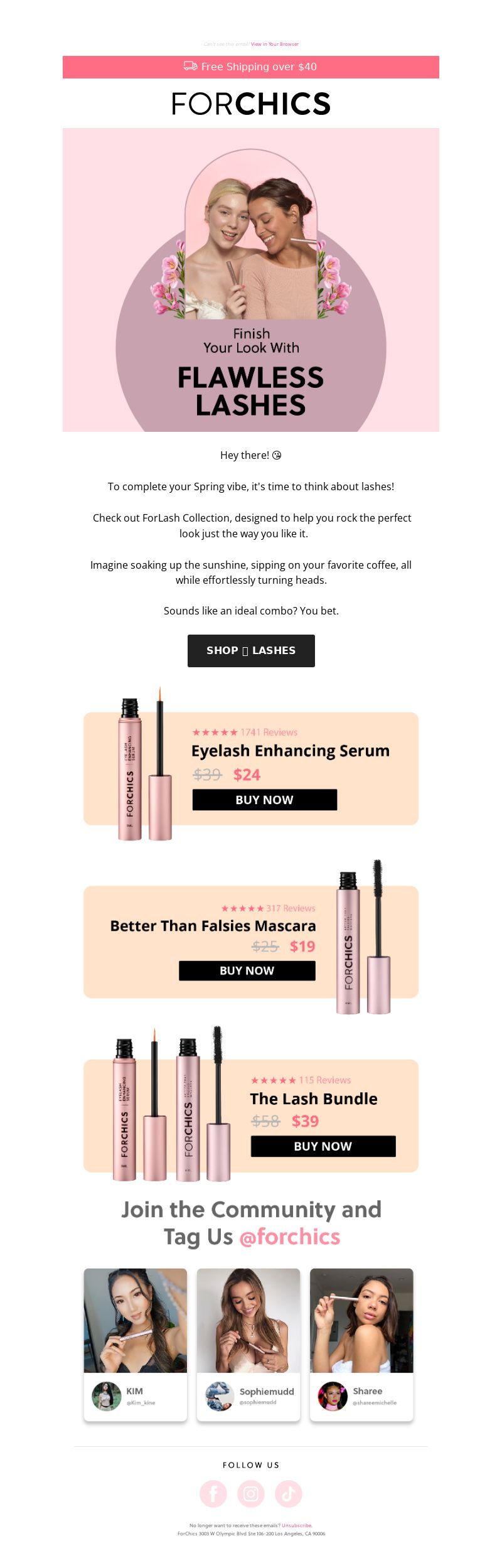Viewport: 502px width, 1568px height.
Task: Open the @forchics community tag link
Action: click(289, 1237)
